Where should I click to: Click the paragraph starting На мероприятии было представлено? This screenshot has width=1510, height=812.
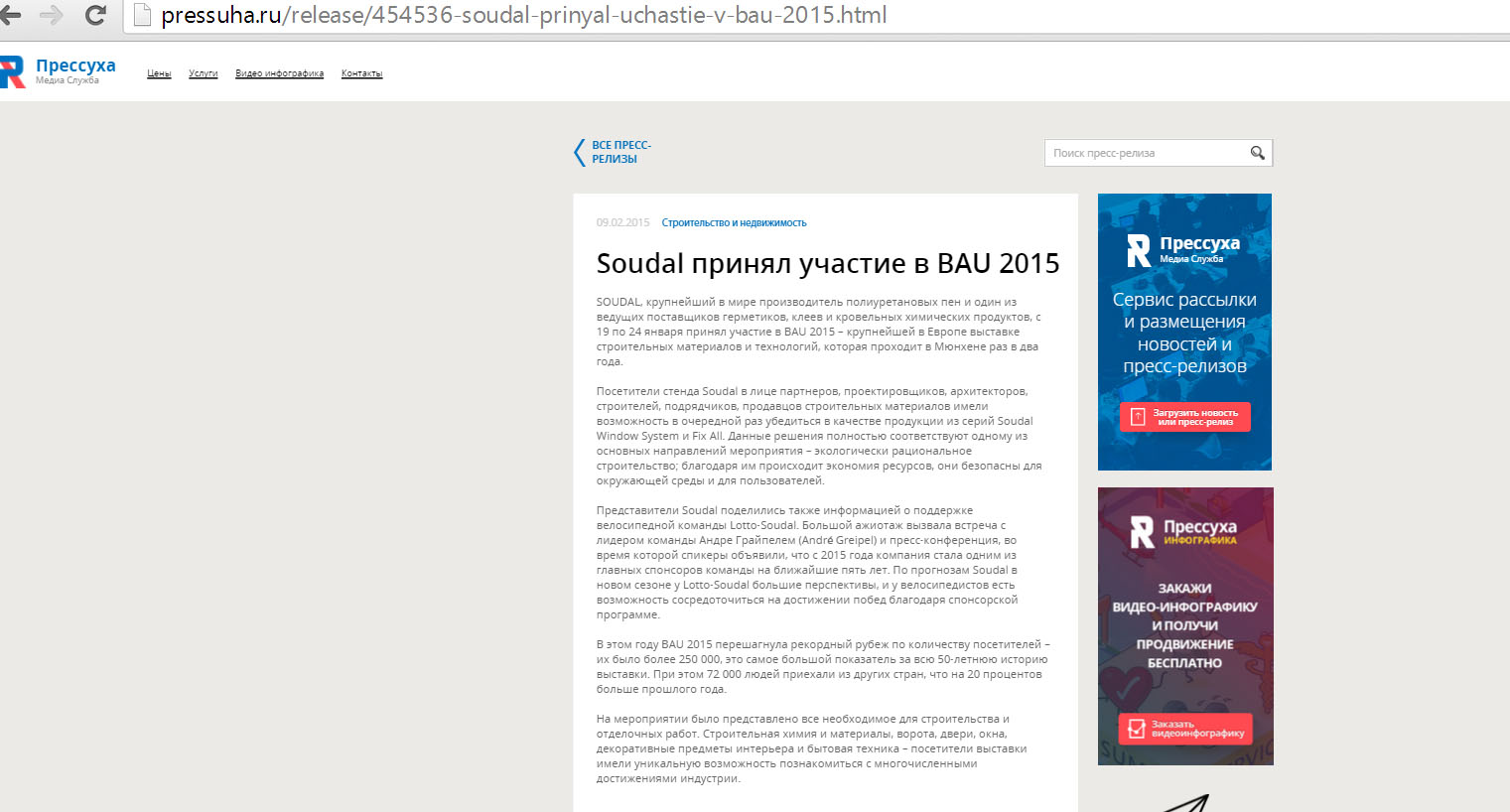[x=811, y=748]
